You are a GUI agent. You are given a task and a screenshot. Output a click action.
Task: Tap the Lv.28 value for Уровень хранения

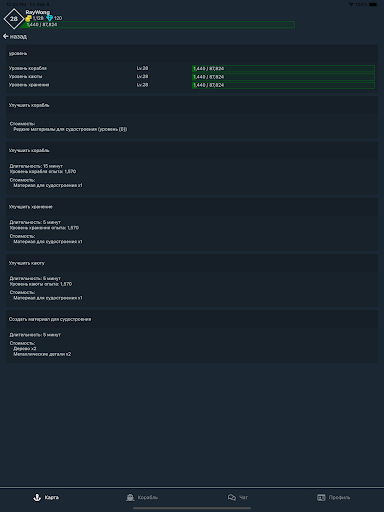(x=142, y=85)
